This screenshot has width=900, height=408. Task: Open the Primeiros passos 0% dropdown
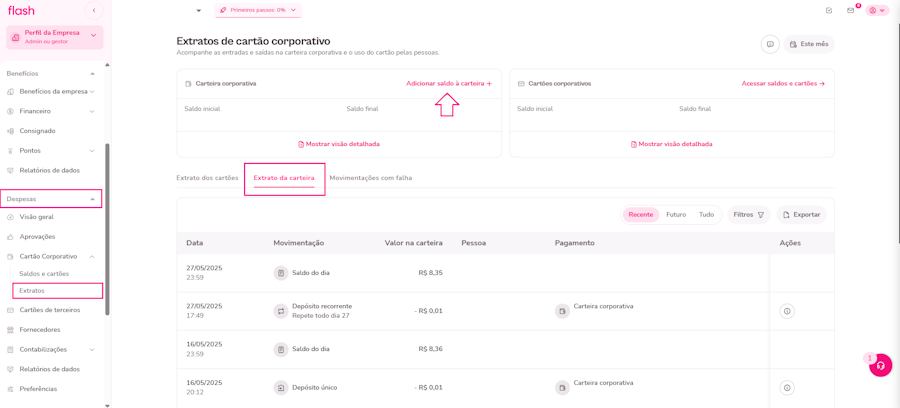(258, 10)
